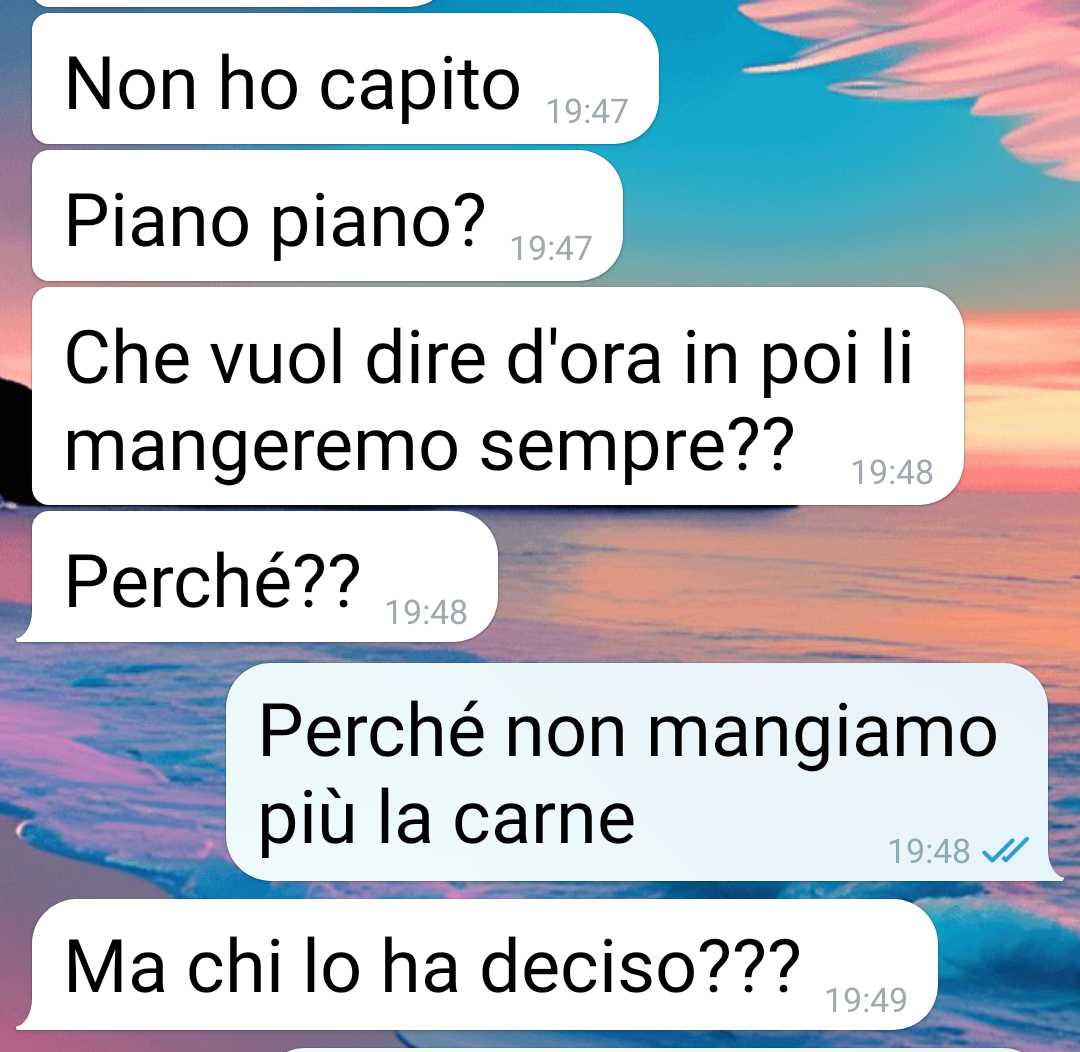This screenshot has height=1052, width=1080.
Task: Tap the "Che vuol dire d'ora in poi" message
Action: [x=497, y=396]
